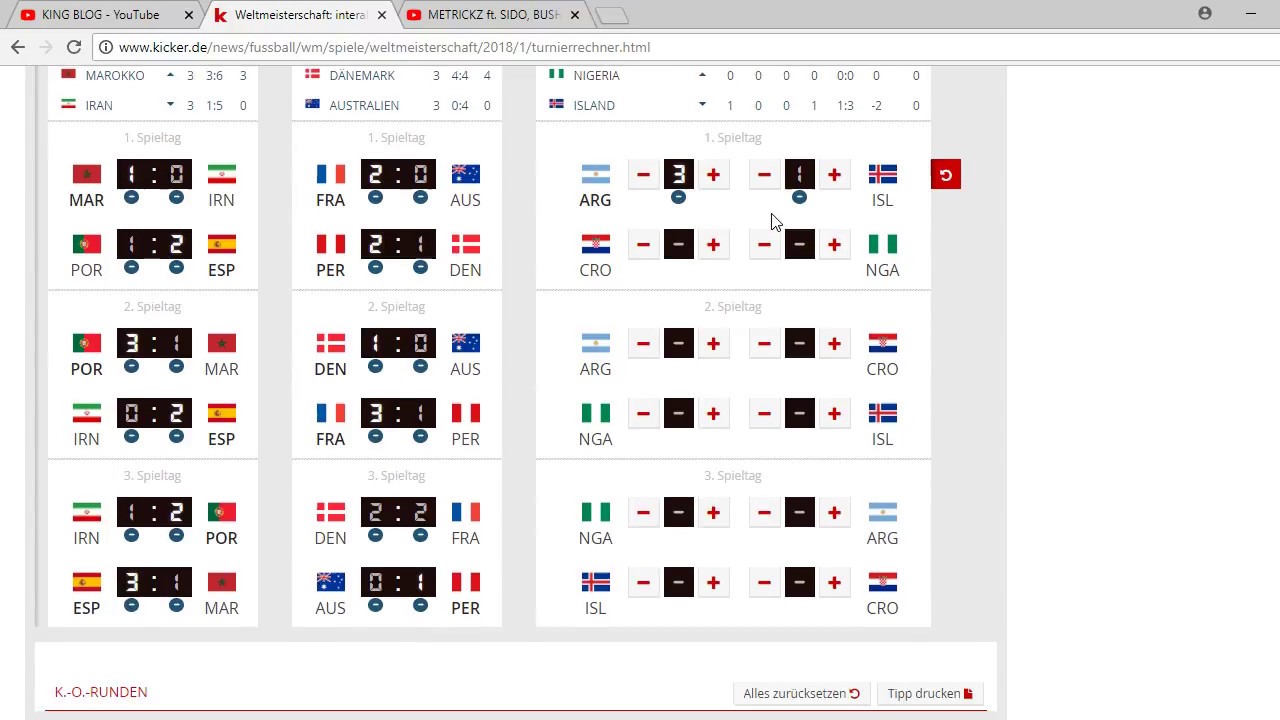Decrease Nigeria's goals against Croatia, matchday 1
The height and width of the screenshot is (720, 1280).
(764, 244)
